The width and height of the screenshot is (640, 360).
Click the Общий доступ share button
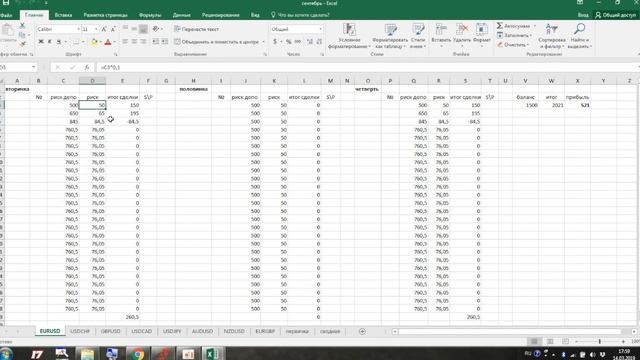click(616, 15)
